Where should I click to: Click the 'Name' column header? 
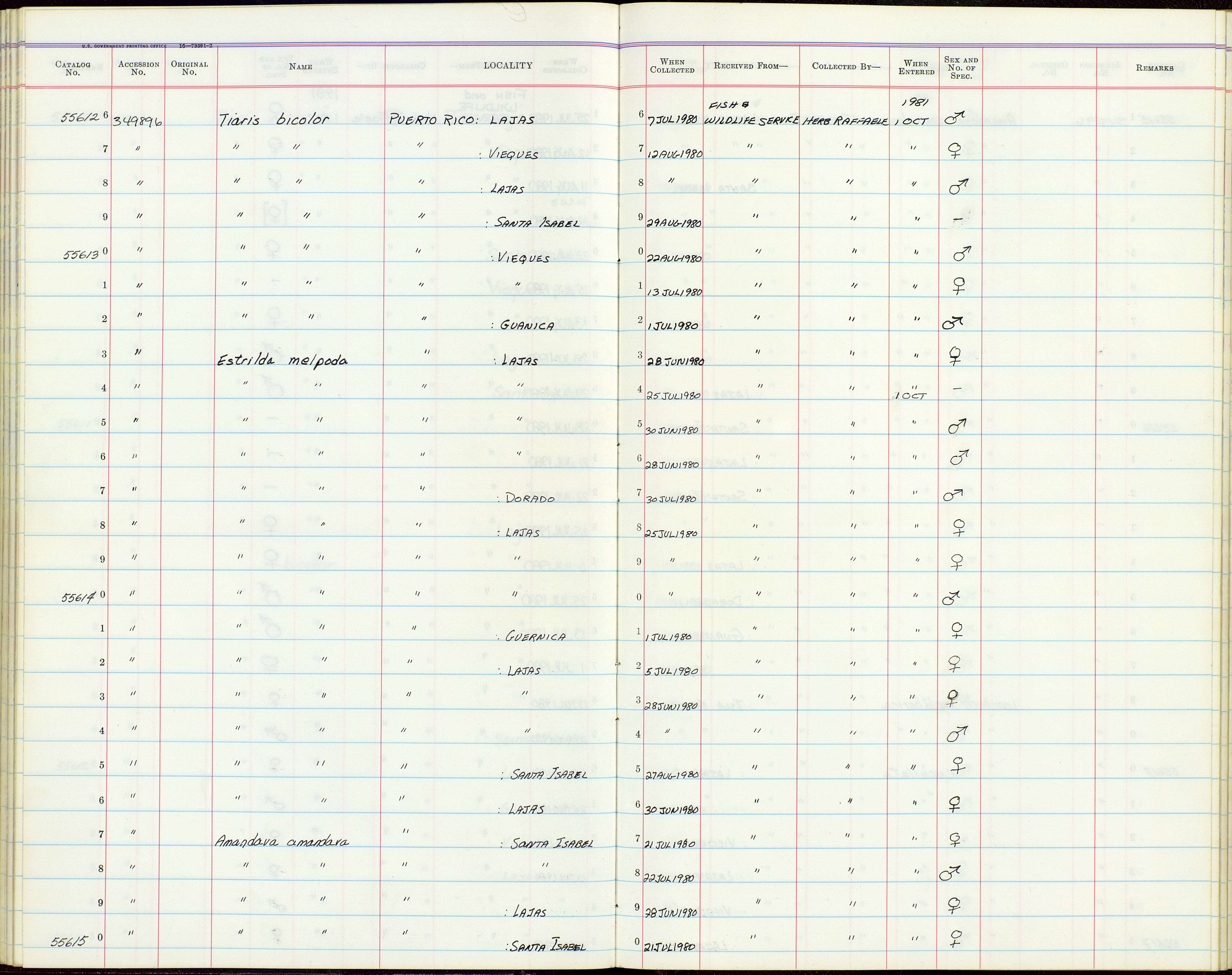tap(301, 67)
